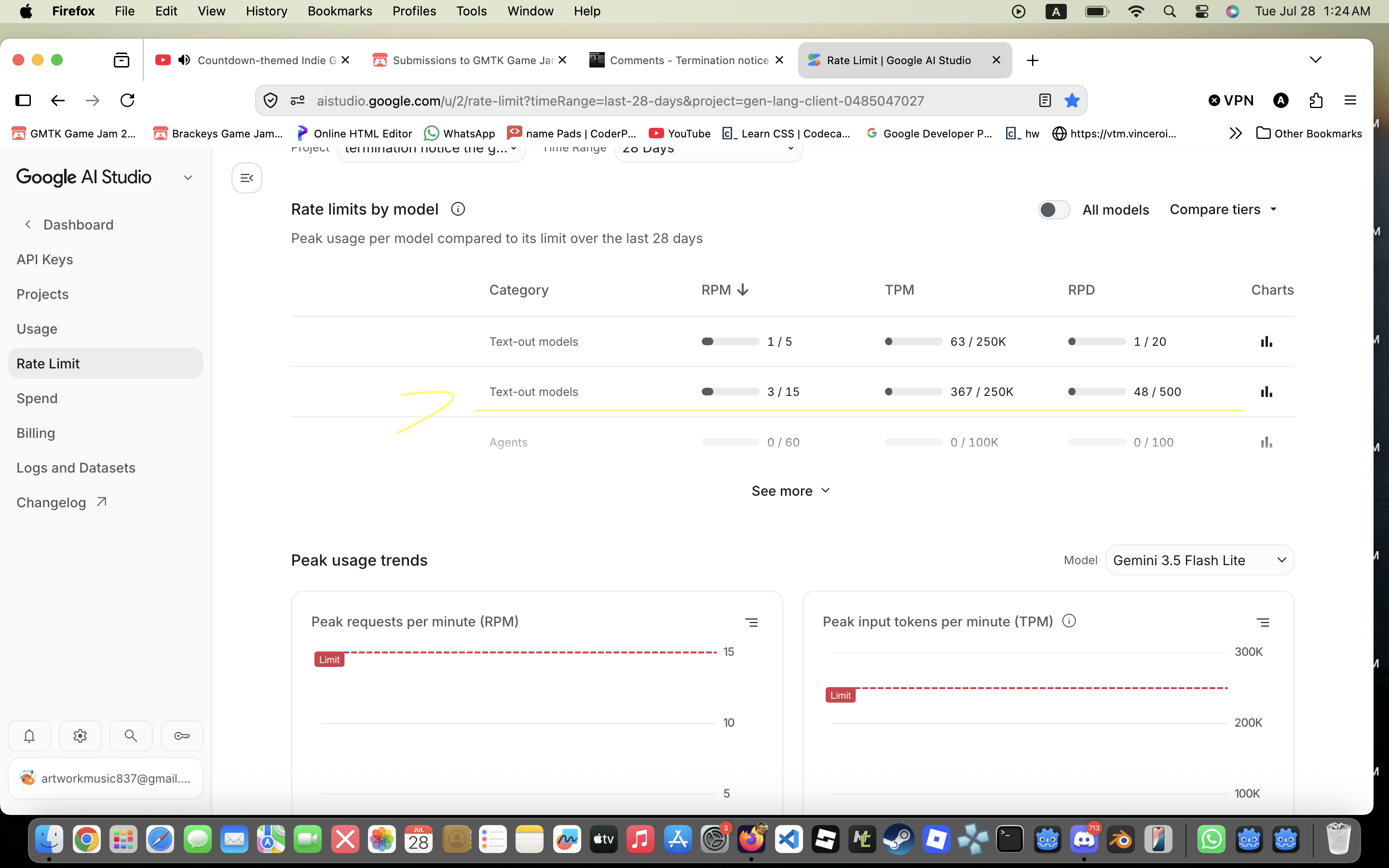Open charts for the 3 / 15 RPM row
Viewport: 1389px width, 868px height.
tap(1266, 392)
